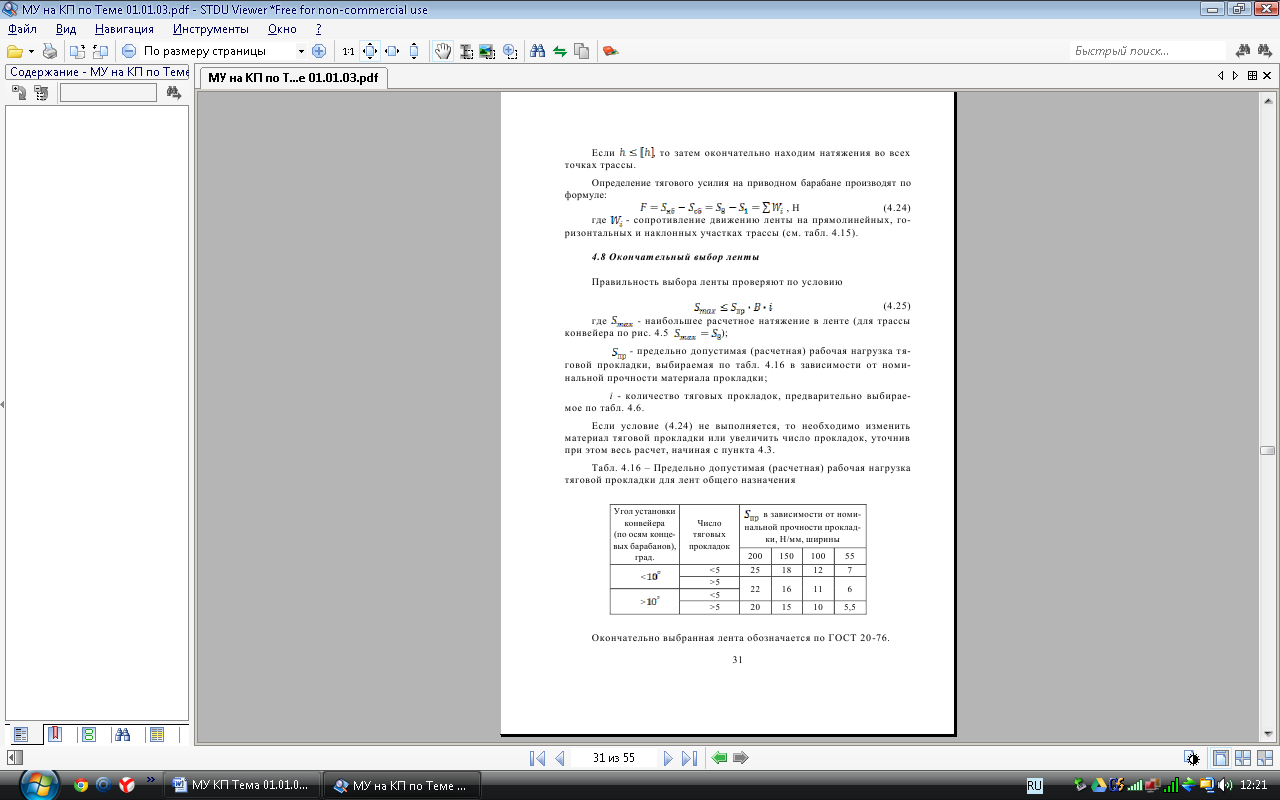Go to the first page button
Screen dimensions: 1280x800
pos(537,758)
